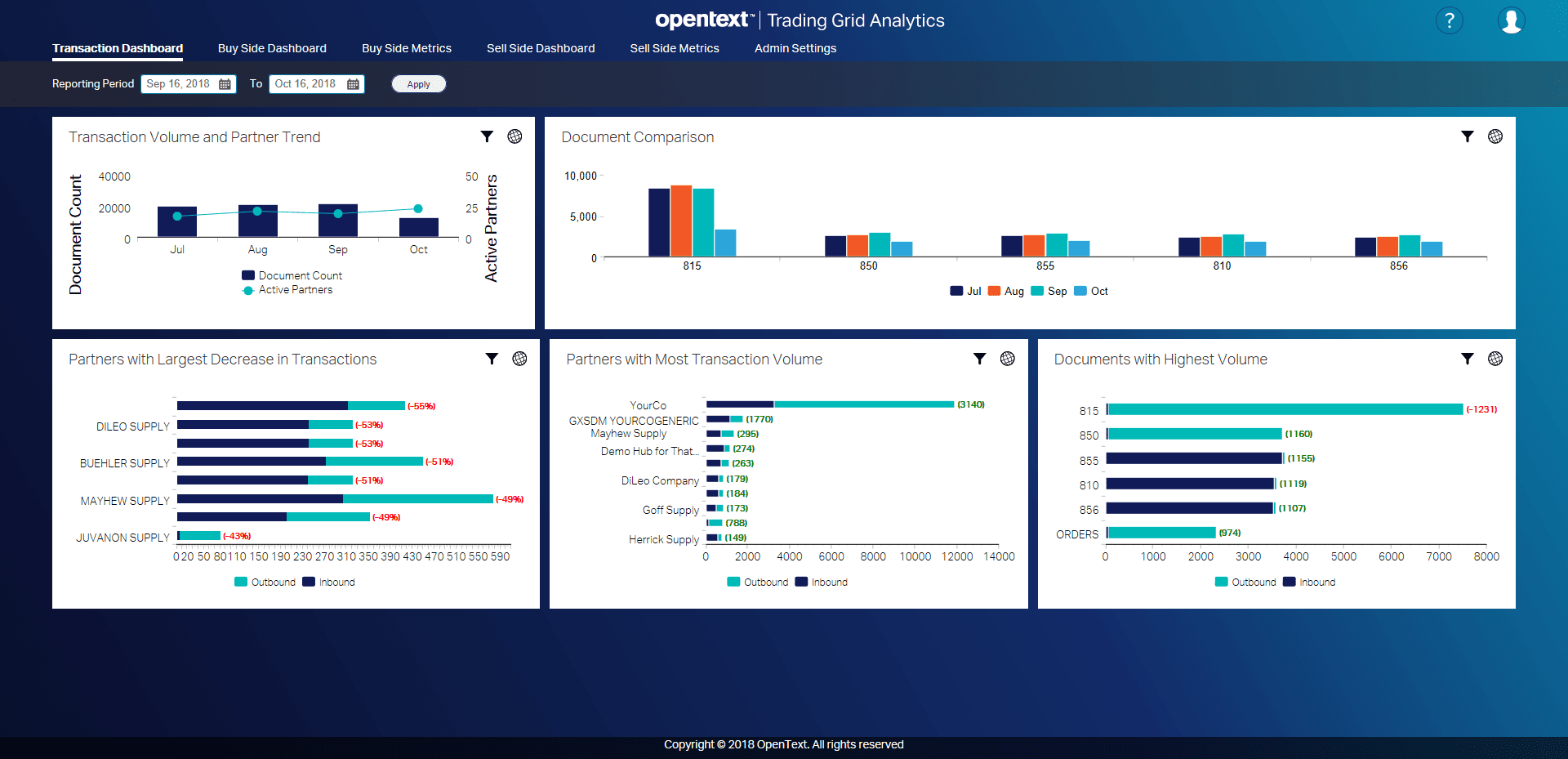The image size is (1568, 759).
Task: Open the user profile icon
Action: tap(1512, 20)
